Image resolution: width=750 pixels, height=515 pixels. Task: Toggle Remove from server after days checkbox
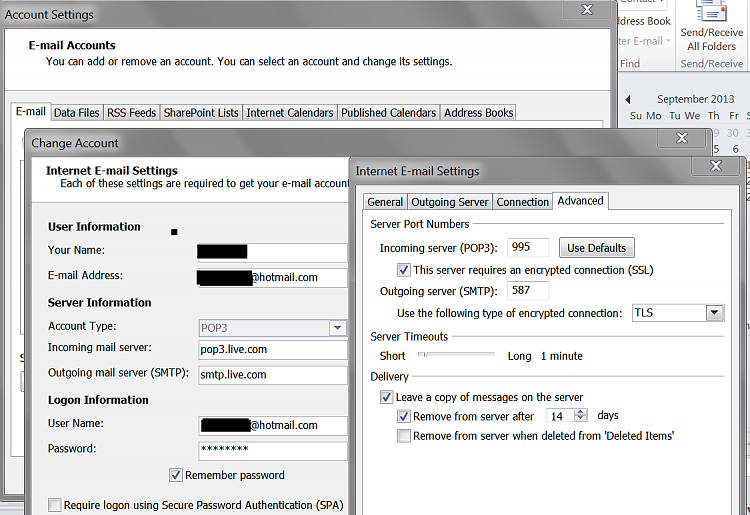click(x=404, y=416)
